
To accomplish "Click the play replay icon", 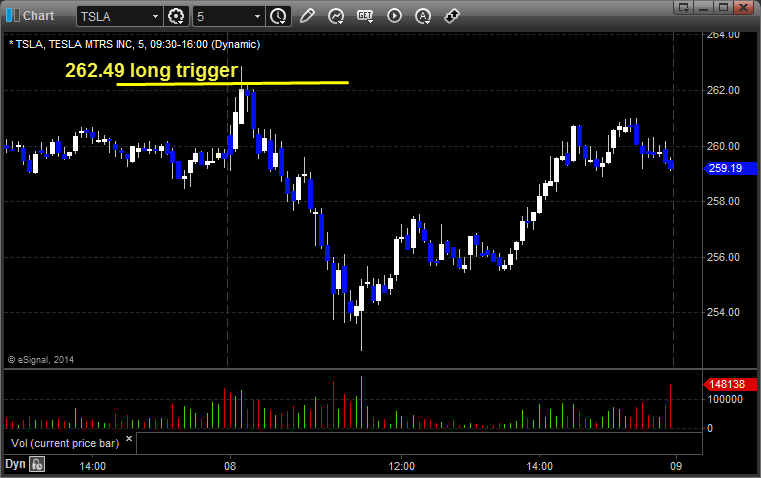I will tap(394, 16).
